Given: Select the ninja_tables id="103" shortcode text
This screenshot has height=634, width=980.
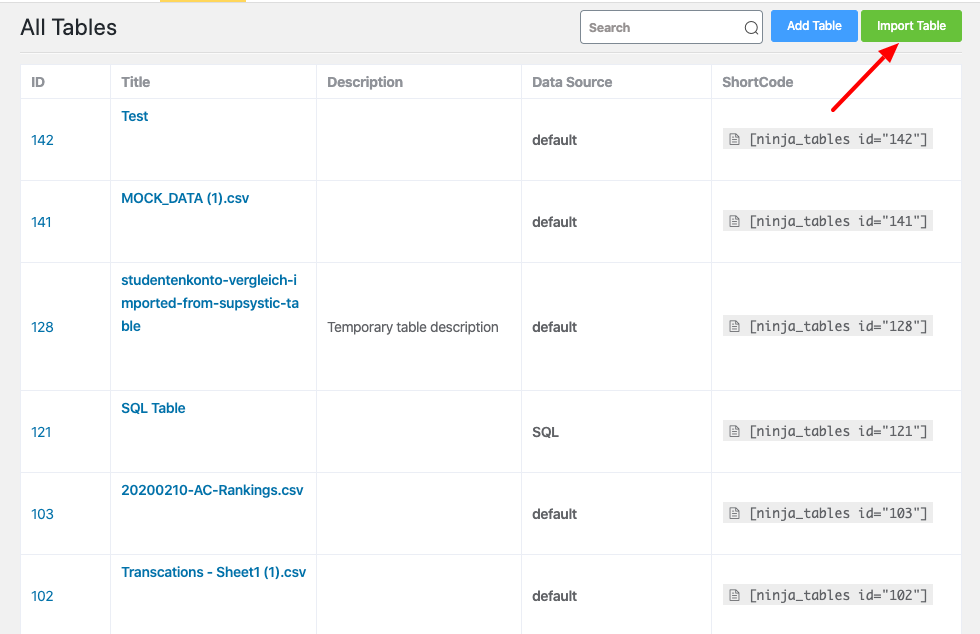Looking at the screenshot, I should tap(838, 514).
